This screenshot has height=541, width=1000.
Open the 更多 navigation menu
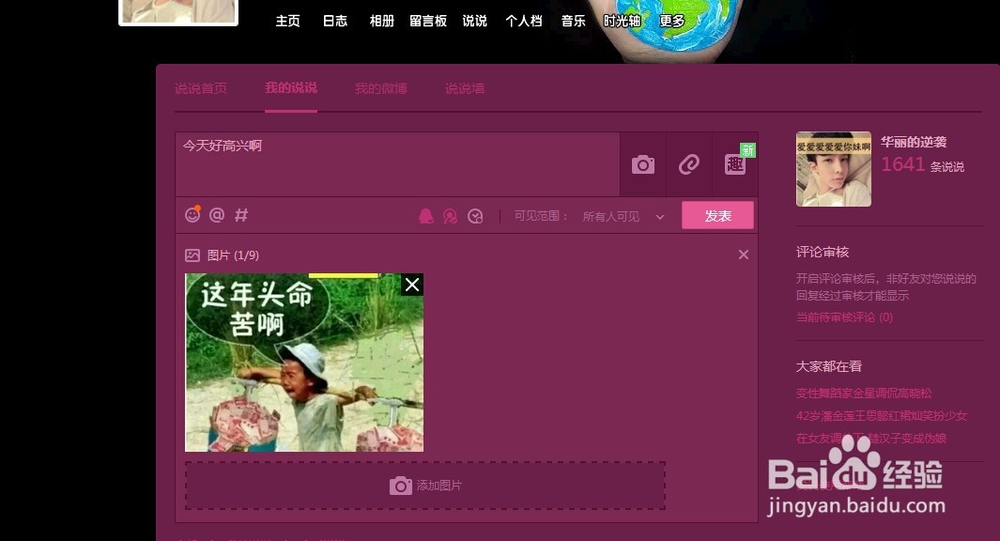click(672, 21)
